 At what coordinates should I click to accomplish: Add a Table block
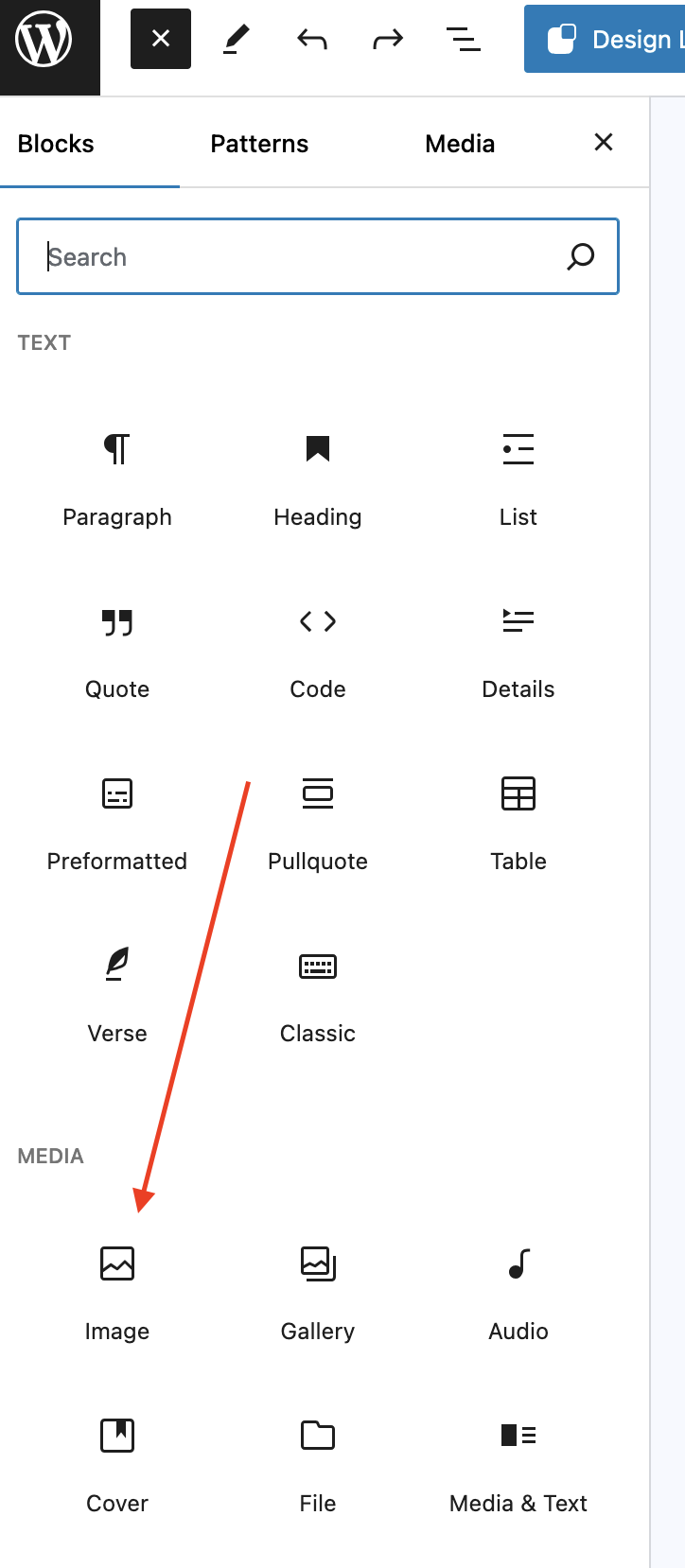pos(518,822)
